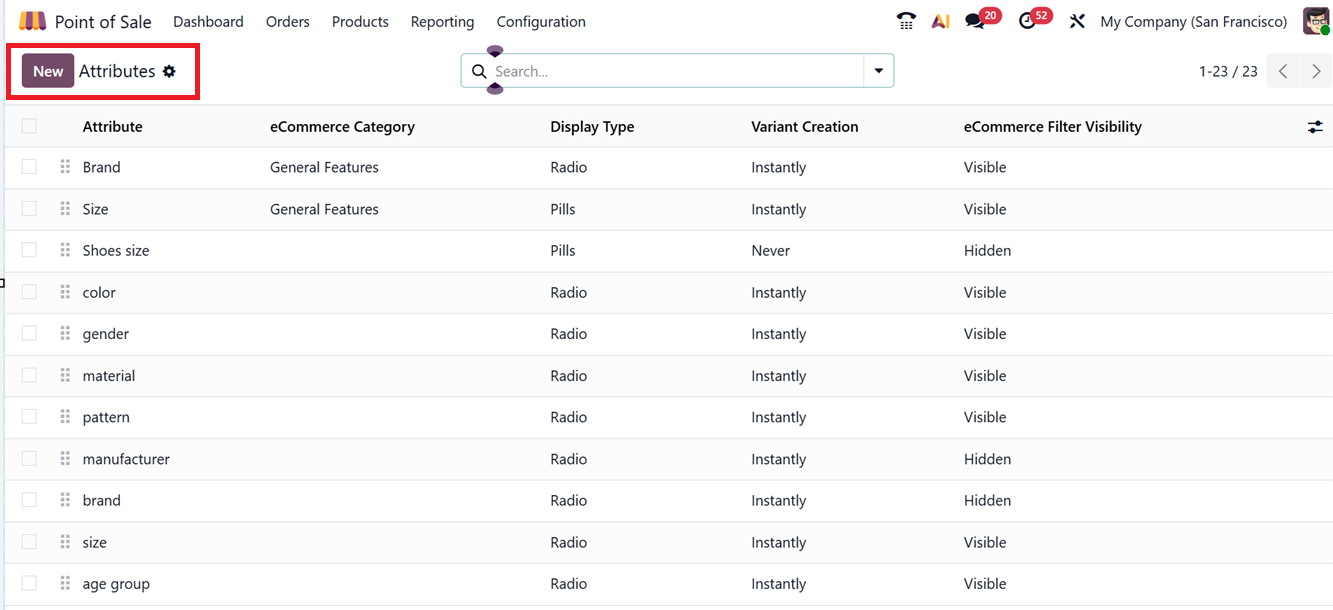This screenshot has width=1333, height=610.
Task: Tick the select-all header checkbox
Action: coord(29,126)
